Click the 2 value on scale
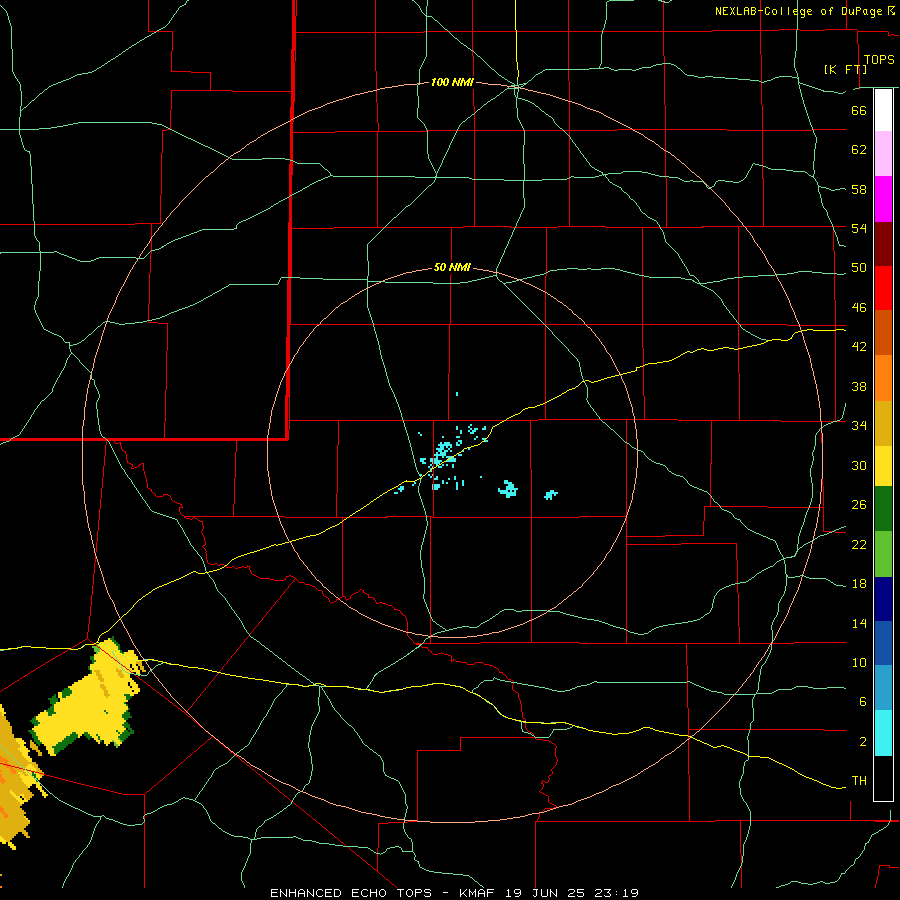900x900 pixels. 862,742
